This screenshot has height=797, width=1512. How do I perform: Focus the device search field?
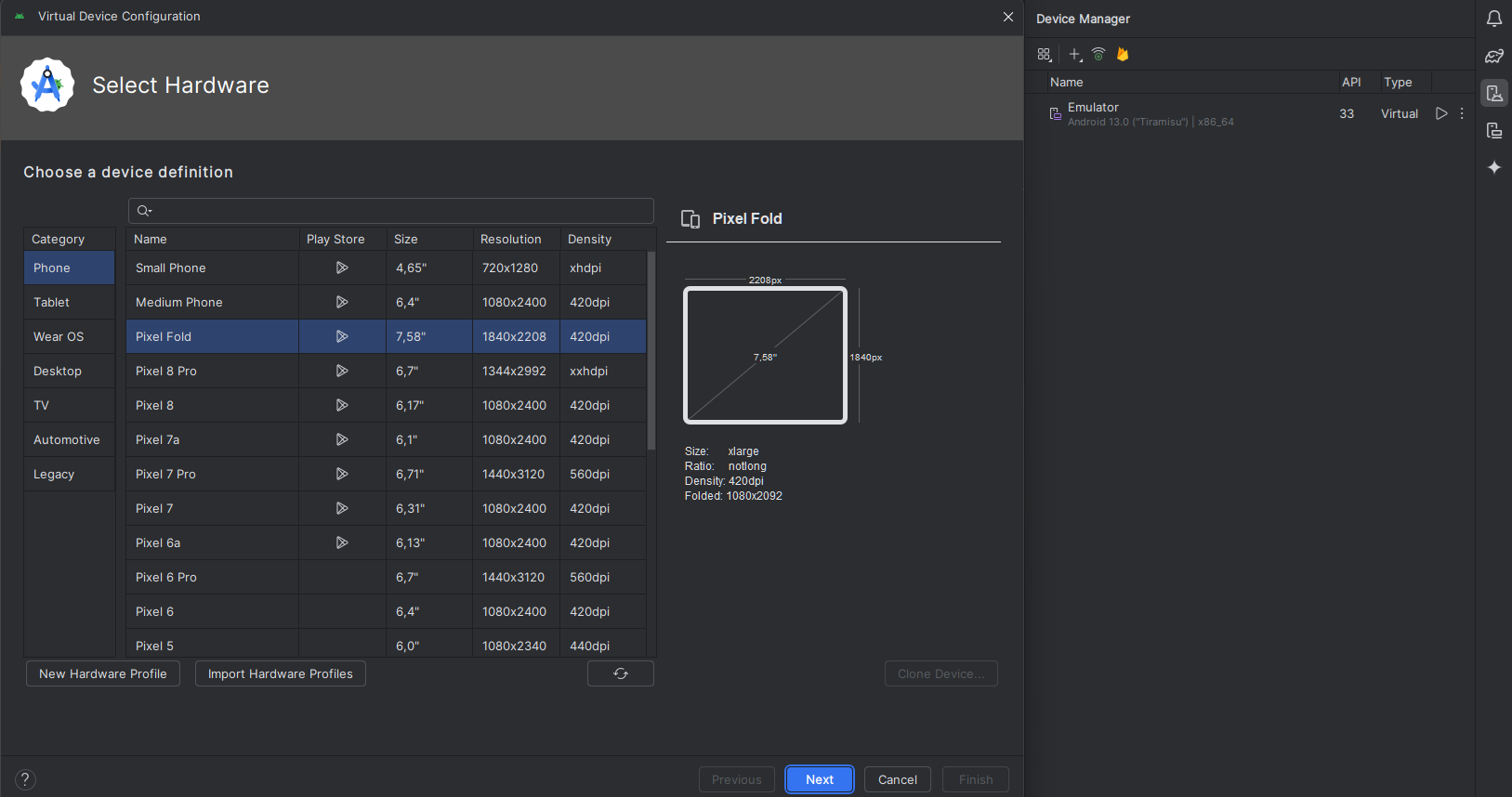pyautogui.click(x=391, y=211)
